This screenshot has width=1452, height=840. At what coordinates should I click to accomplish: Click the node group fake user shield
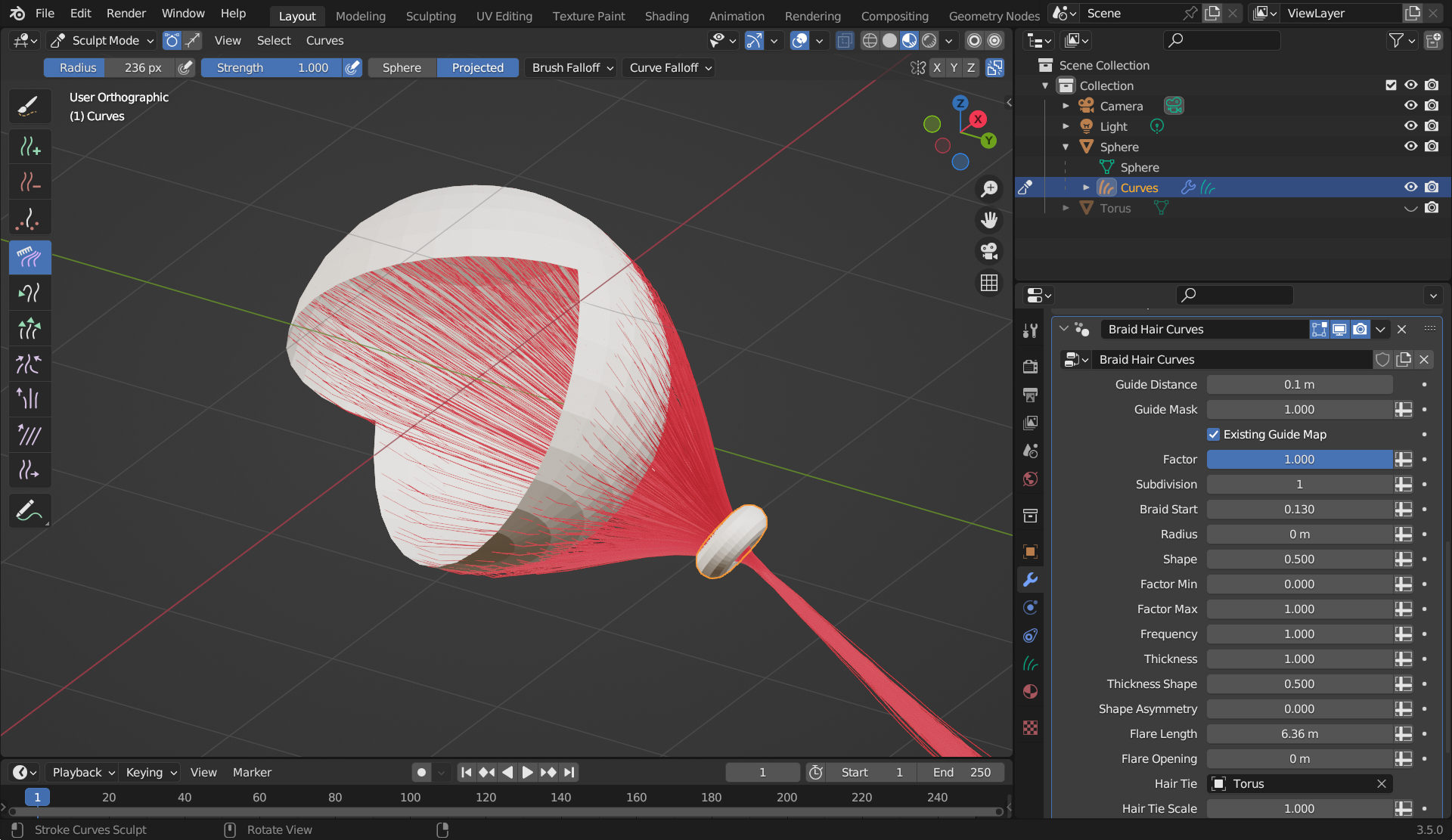coord(1382,360)
